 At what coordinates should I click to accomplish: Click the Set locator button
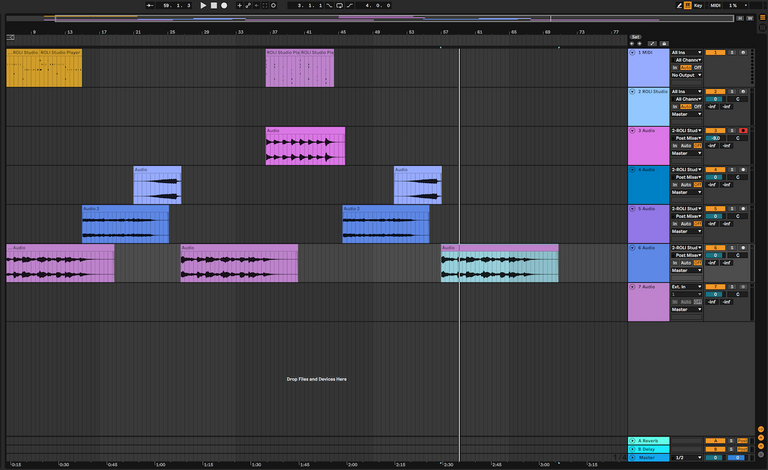(x=636, y=37)
